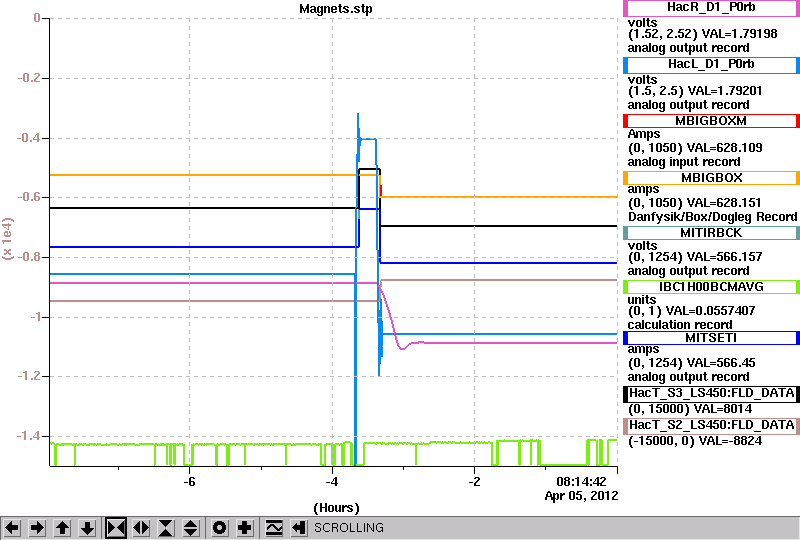This screenshot has width=800, height=540.
Task: Select the MITSETI curve legend
Action: coord(711,338)
